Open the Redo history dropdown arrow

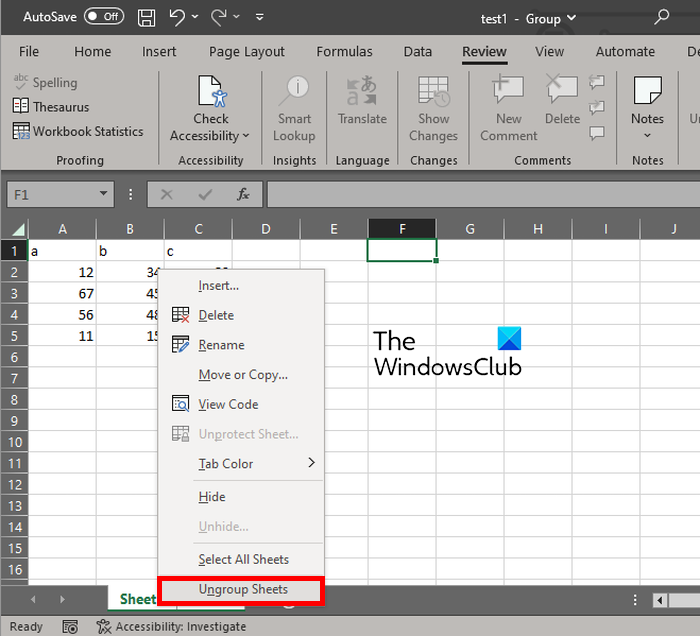(237, 17)
